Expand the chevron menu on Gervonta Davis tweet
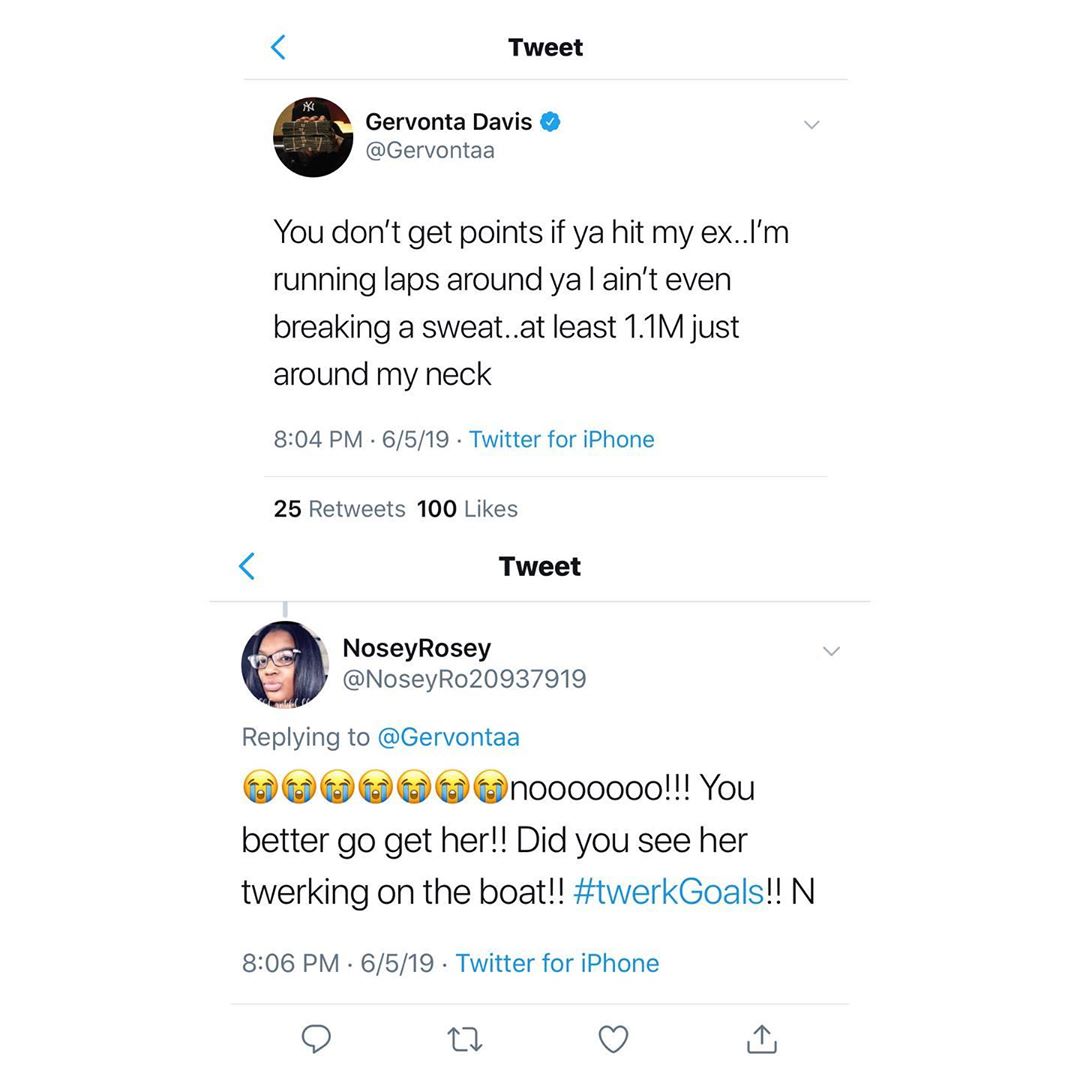Image resolution: width=1080 pixels, height=1080 pixels. (812, 125)
